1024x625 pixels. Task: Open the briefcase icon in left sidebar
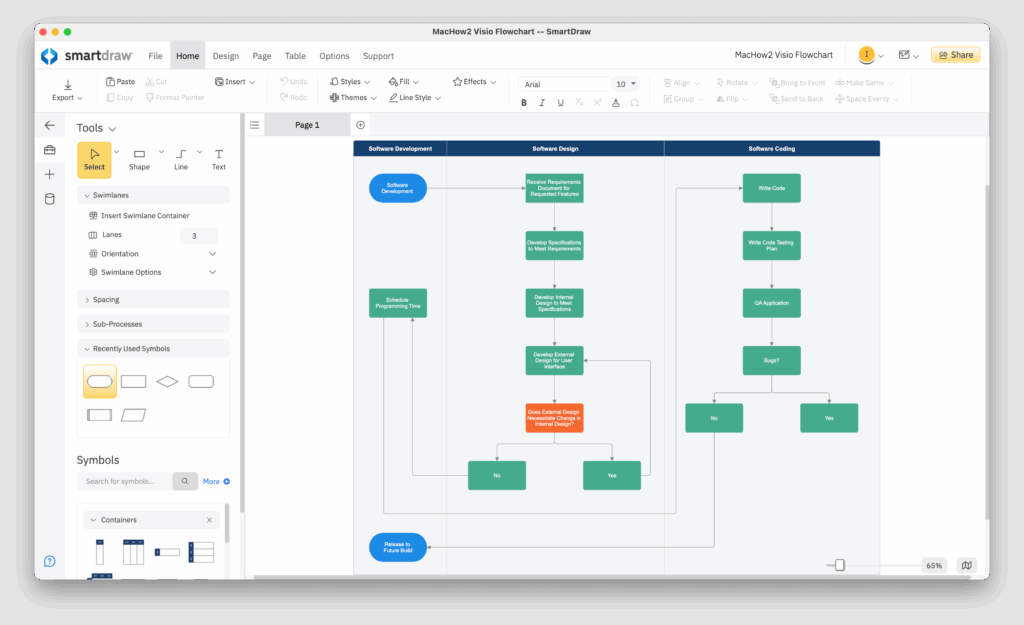coord(50,150)
